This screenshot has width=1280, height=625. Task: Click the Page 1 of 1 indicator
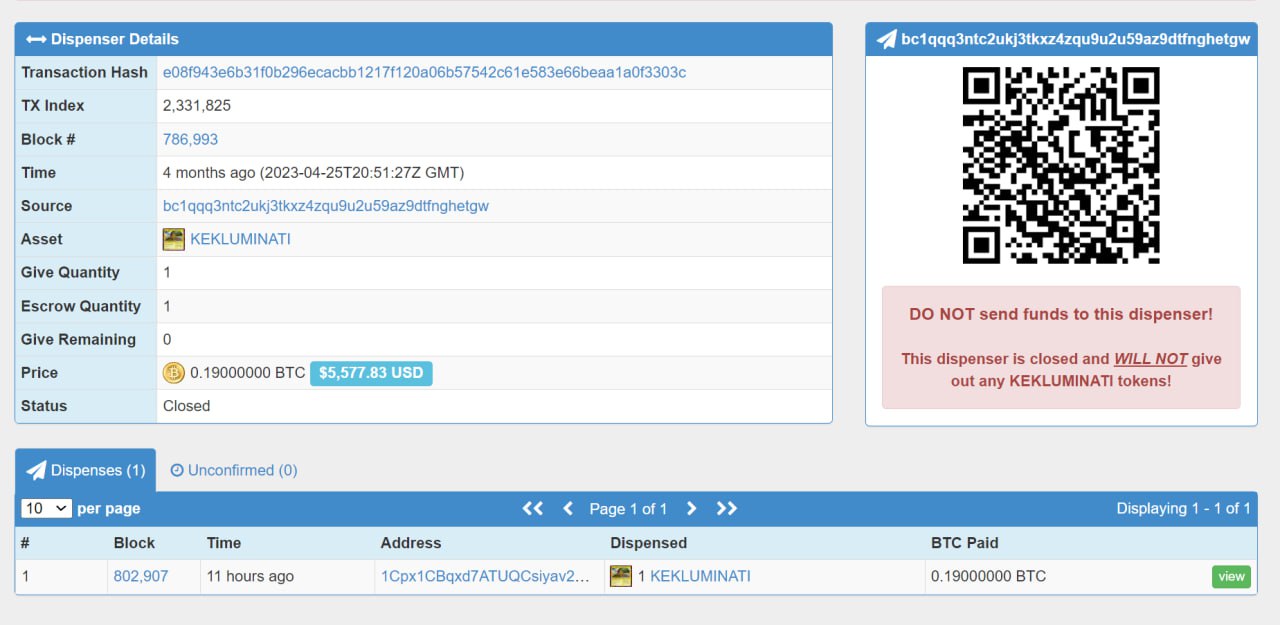pyautogui.click(x=628, y=508)
